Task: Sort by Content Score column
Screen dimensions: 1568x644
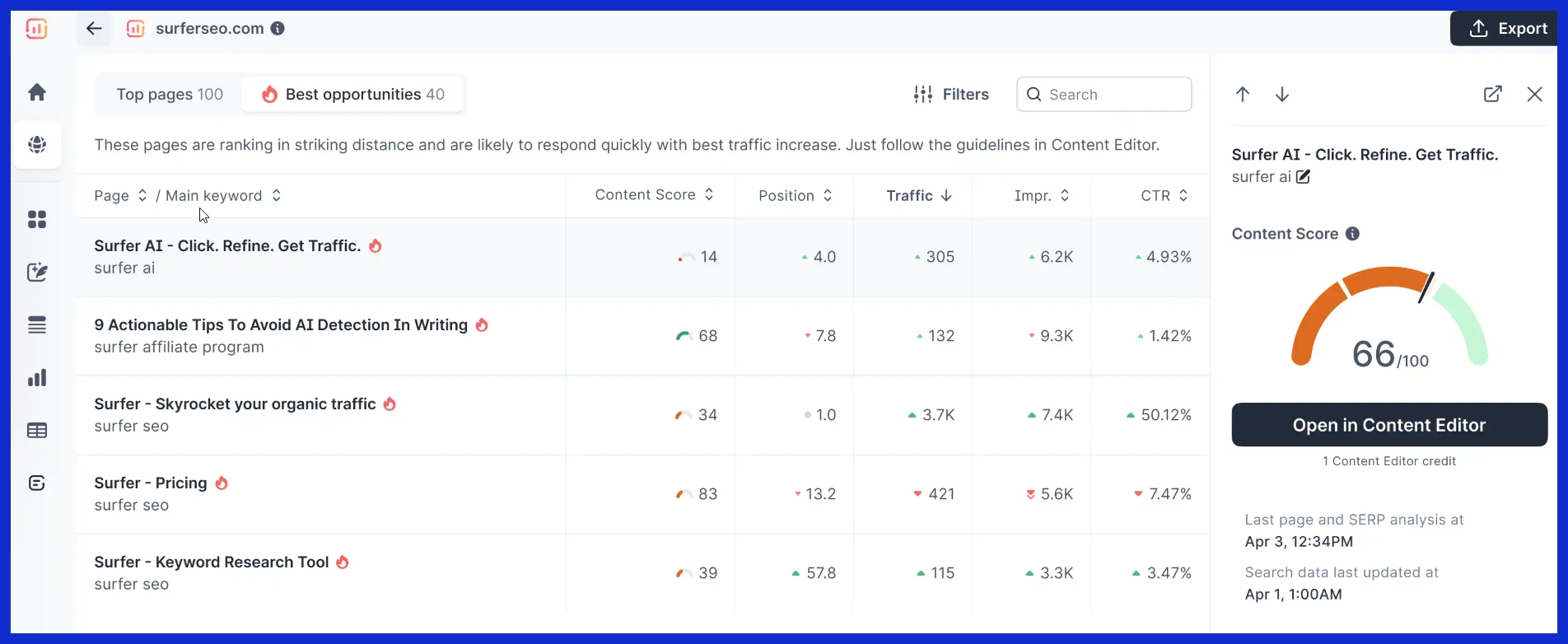Action: 654,195
